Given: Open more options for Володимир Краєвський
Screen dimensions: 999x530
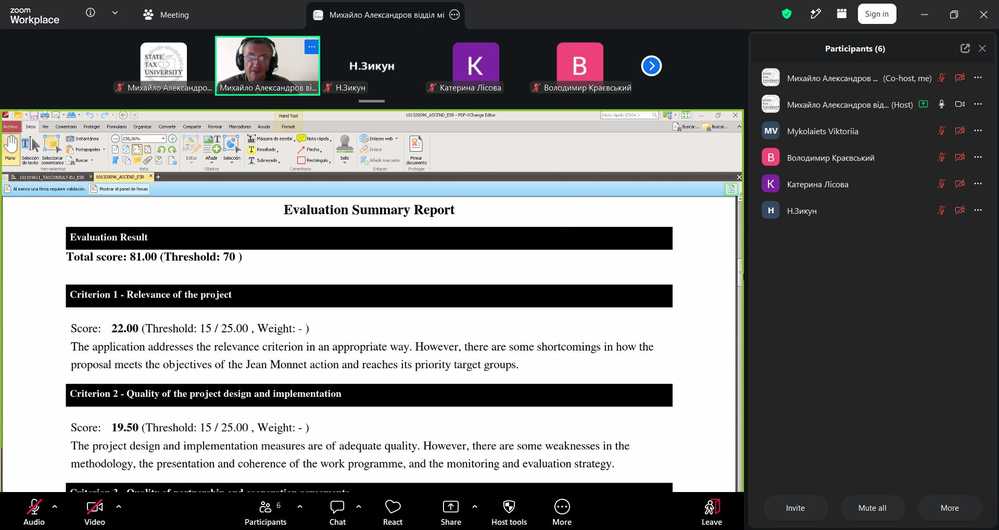Looking at the screenshot, I should (x=978, y=157).
